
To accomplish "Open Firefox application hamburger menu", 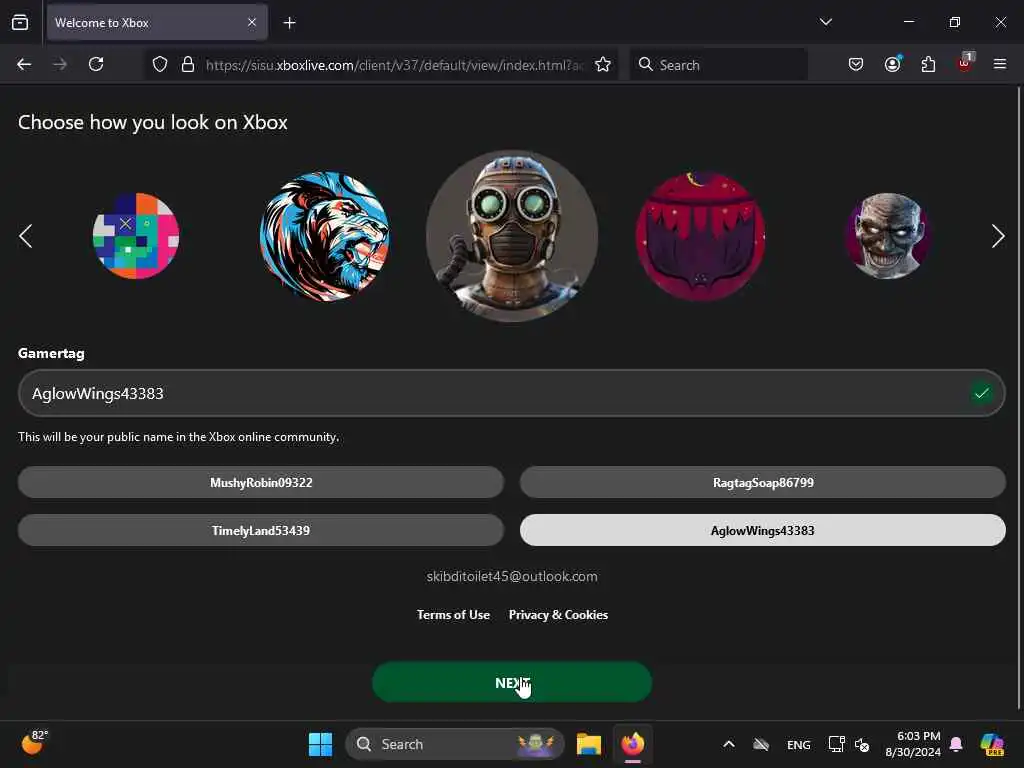I will pos(1000,65).
